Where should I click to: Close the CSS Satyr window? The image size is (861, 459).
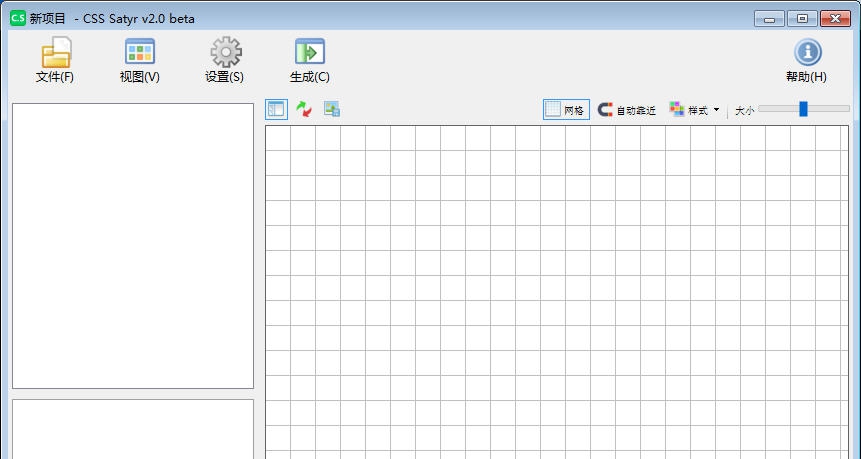click(x=835, y=19)
